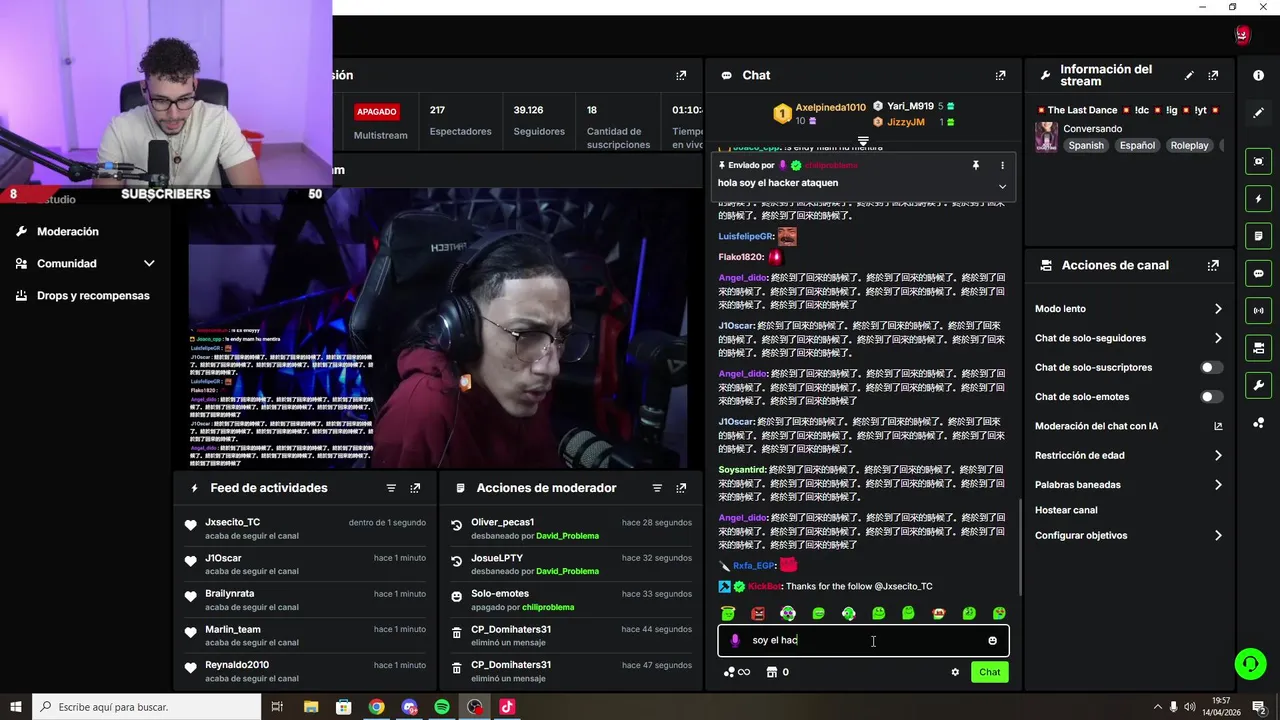Click the Spanish tag
The width and height of the screenshot is (1280, 720).
tap(1086, 145)
